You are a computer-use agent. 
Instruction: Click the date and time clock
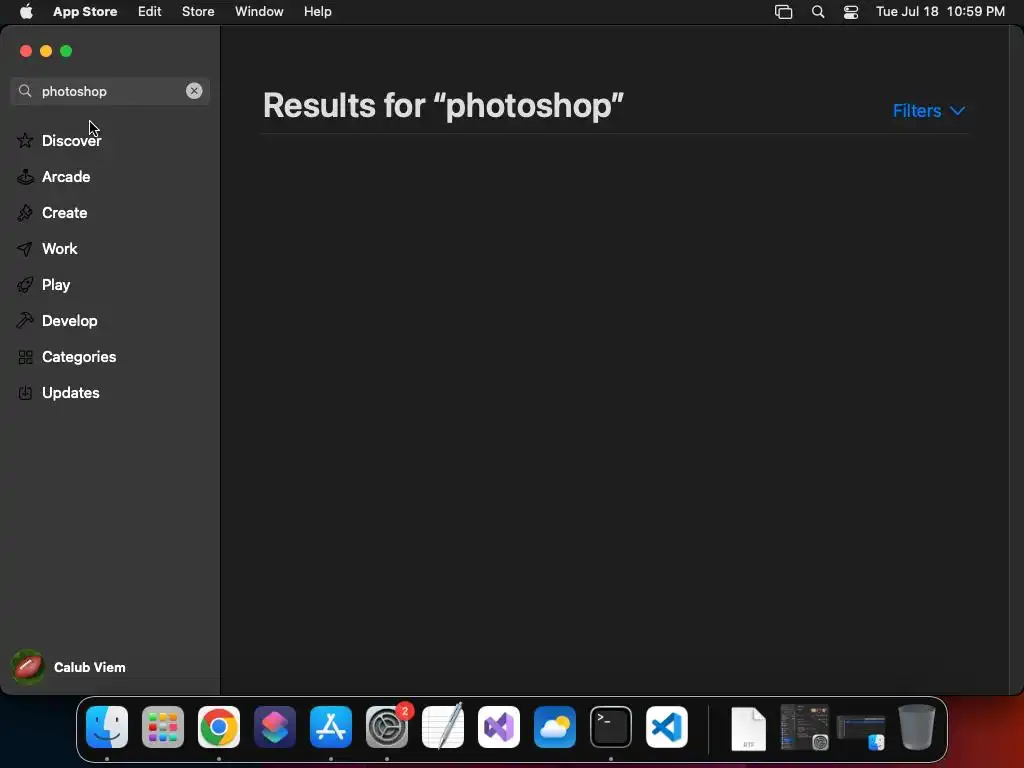coord(940,11)
